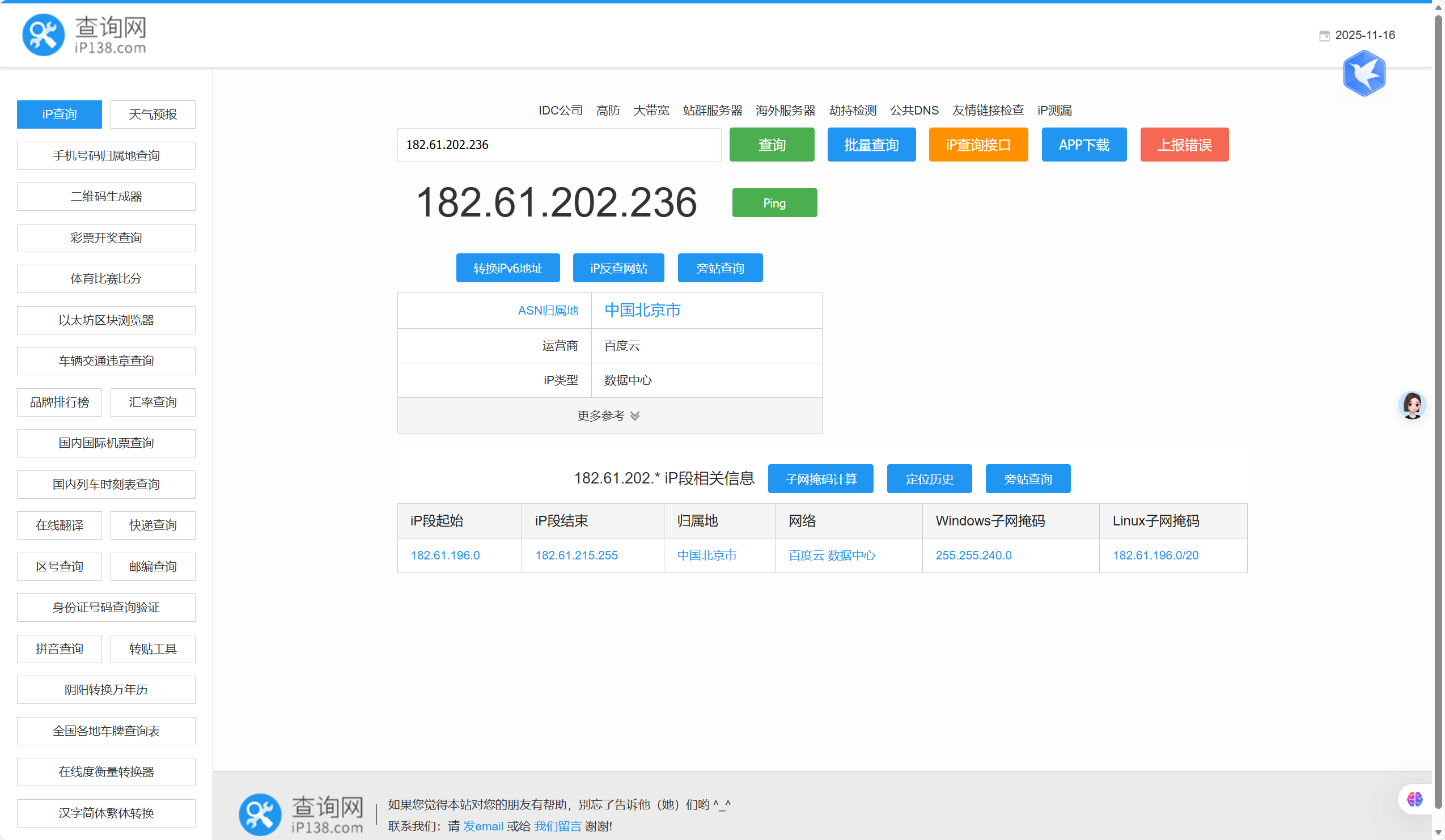Open the 子网掩码计算 calculator

820,479
